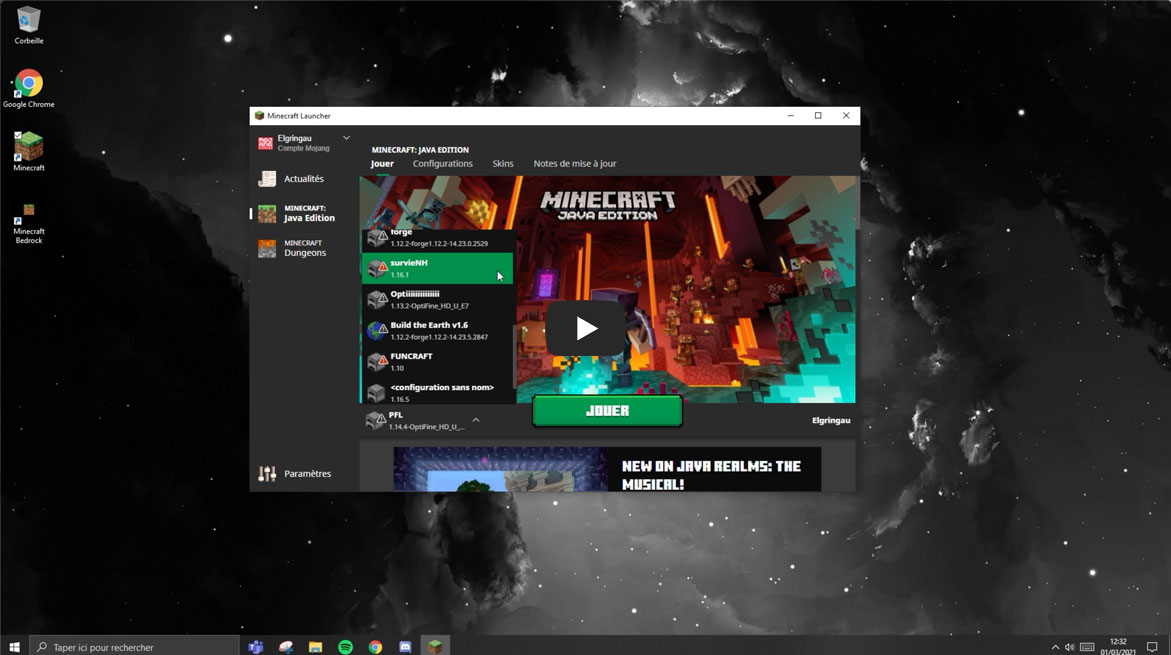Click taskbar clock showing 12:32

point(1117,647)
